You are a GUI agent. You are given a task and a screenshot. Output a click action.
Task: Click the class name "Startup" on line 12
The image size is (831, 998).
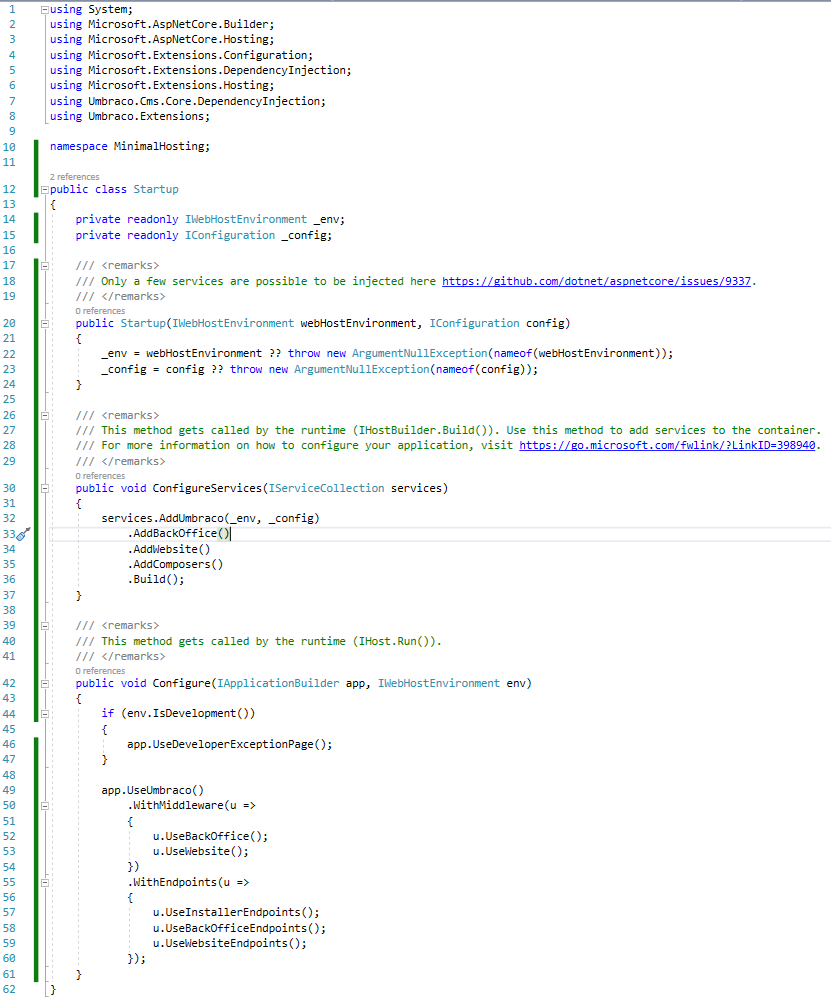click(156, 190)
